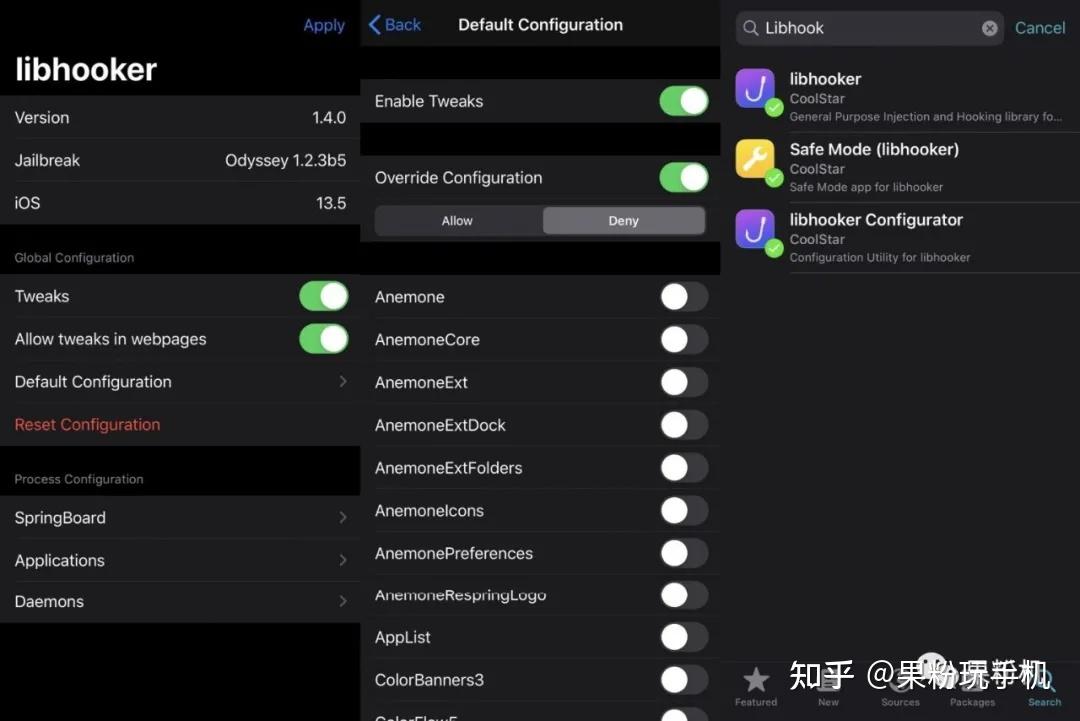This screenshot has width=1080, height=721.
Task: Tap the New tab icon
Action: point(828,678)
